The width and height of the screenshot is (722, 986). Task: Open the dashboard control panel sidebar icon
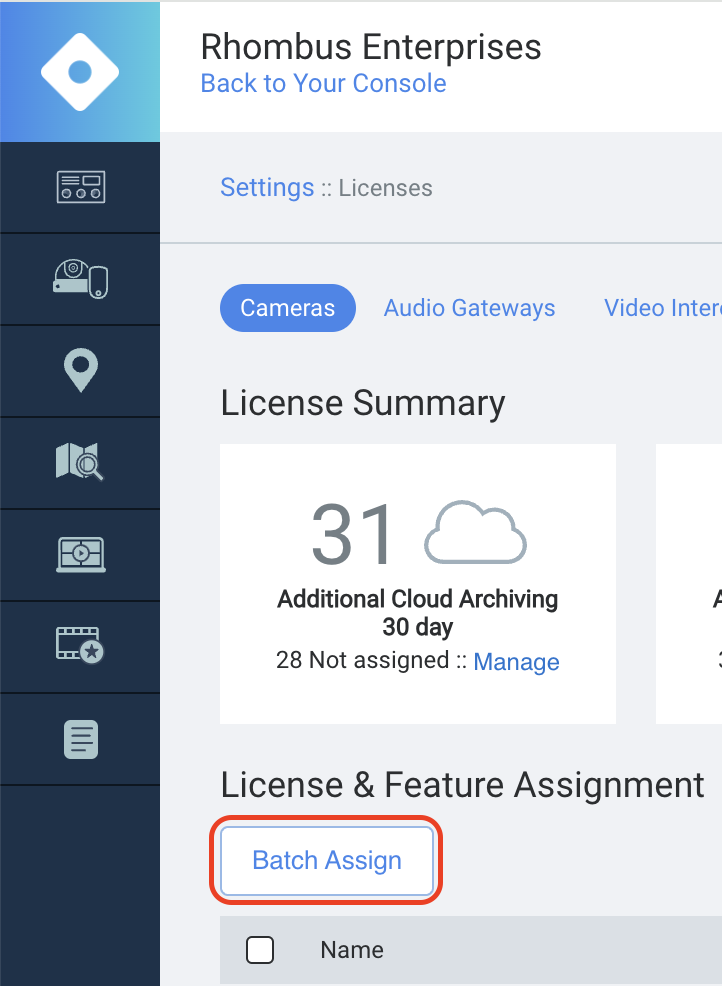pyautogui.click(x=81, y=187)
